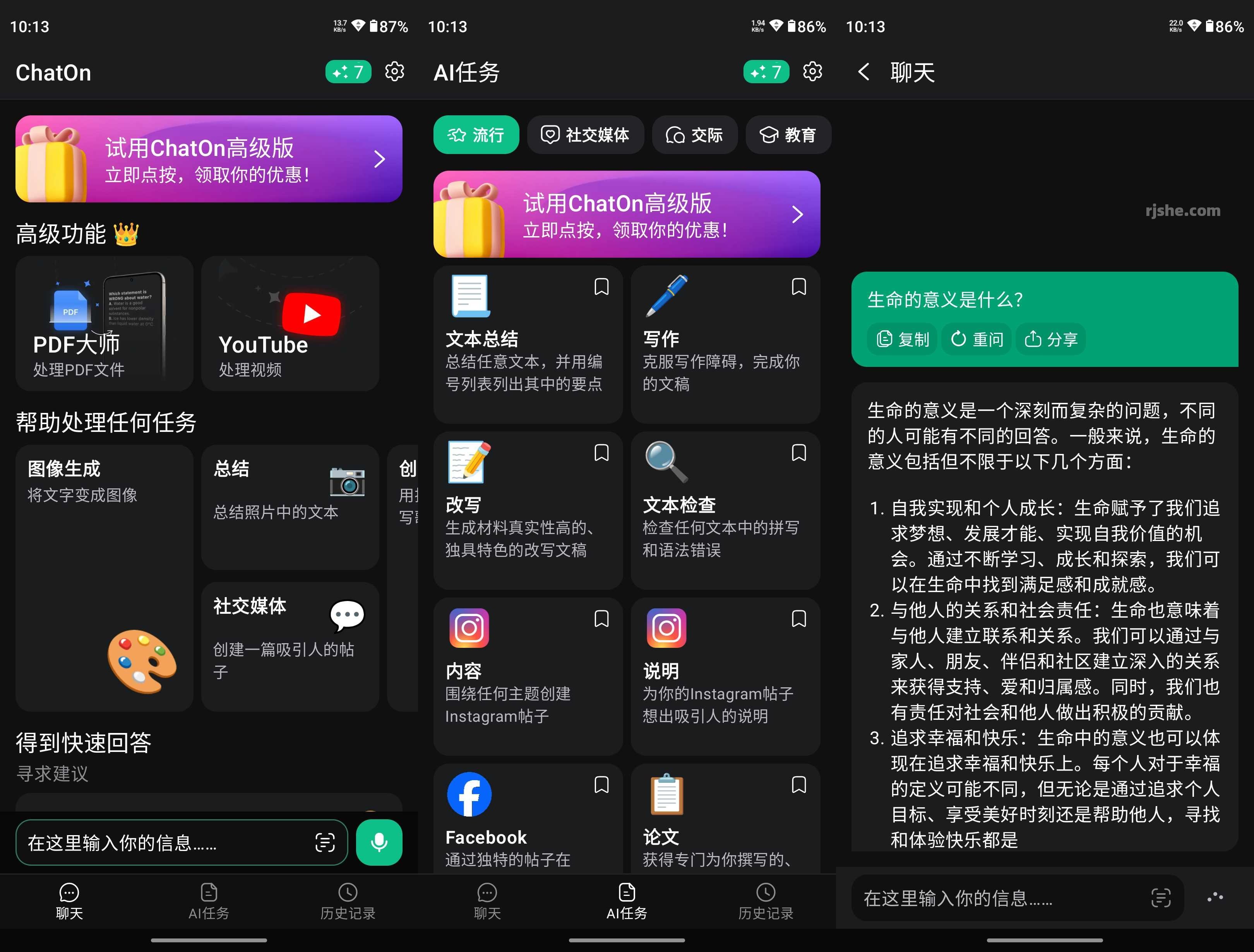Screen dimensions: 1254x952
Task: Open the YouTube video processing card
Action: (290, 323)
